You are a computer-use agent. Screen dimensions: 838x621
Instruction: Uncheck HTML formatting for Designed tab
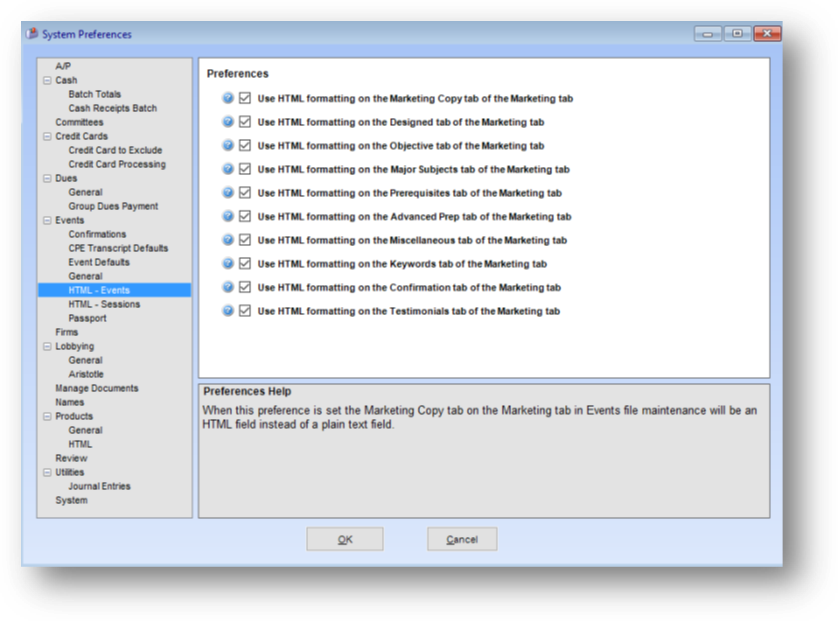tap(245, 122)
